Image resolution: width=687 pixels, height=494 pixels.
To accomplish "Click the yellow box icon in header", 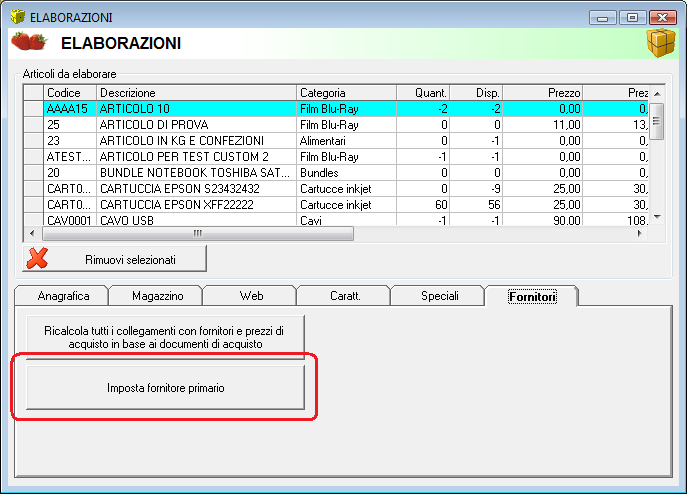I will pos(661,43).
